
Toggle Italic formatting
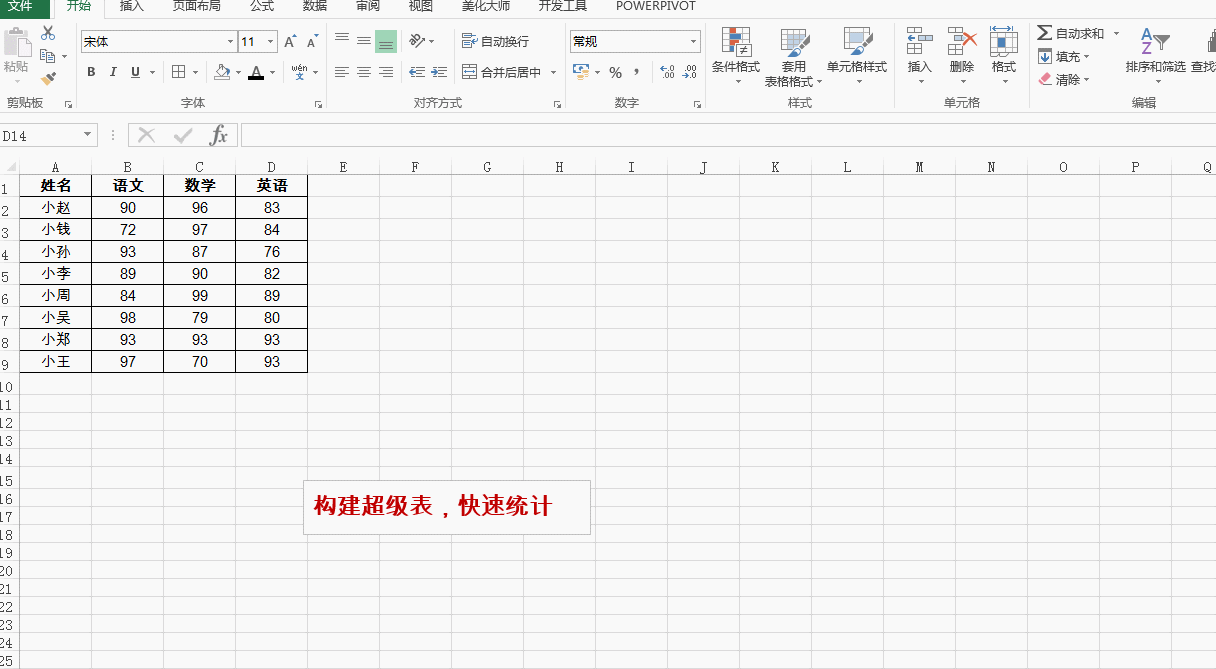[113, 72]
